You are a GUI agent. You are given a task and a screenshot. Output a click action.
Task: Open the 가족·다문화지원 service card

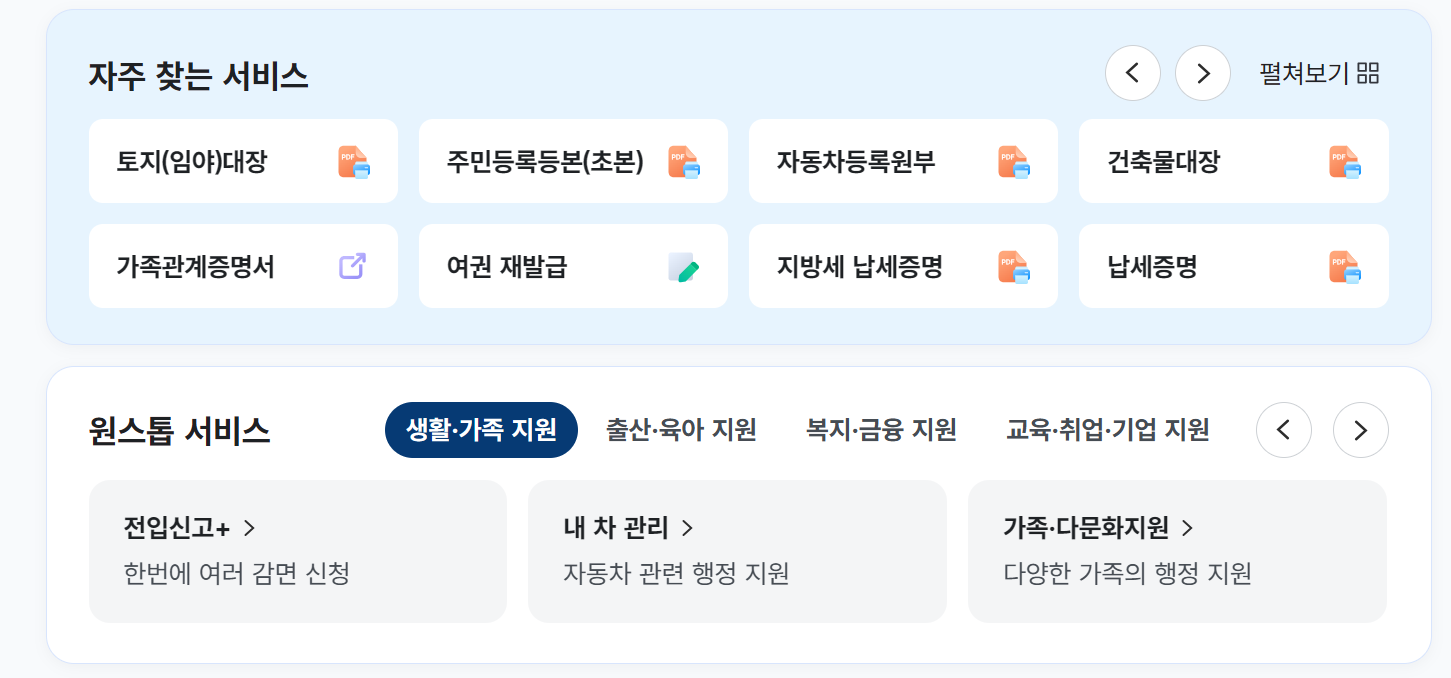[x=1177, y=551]
